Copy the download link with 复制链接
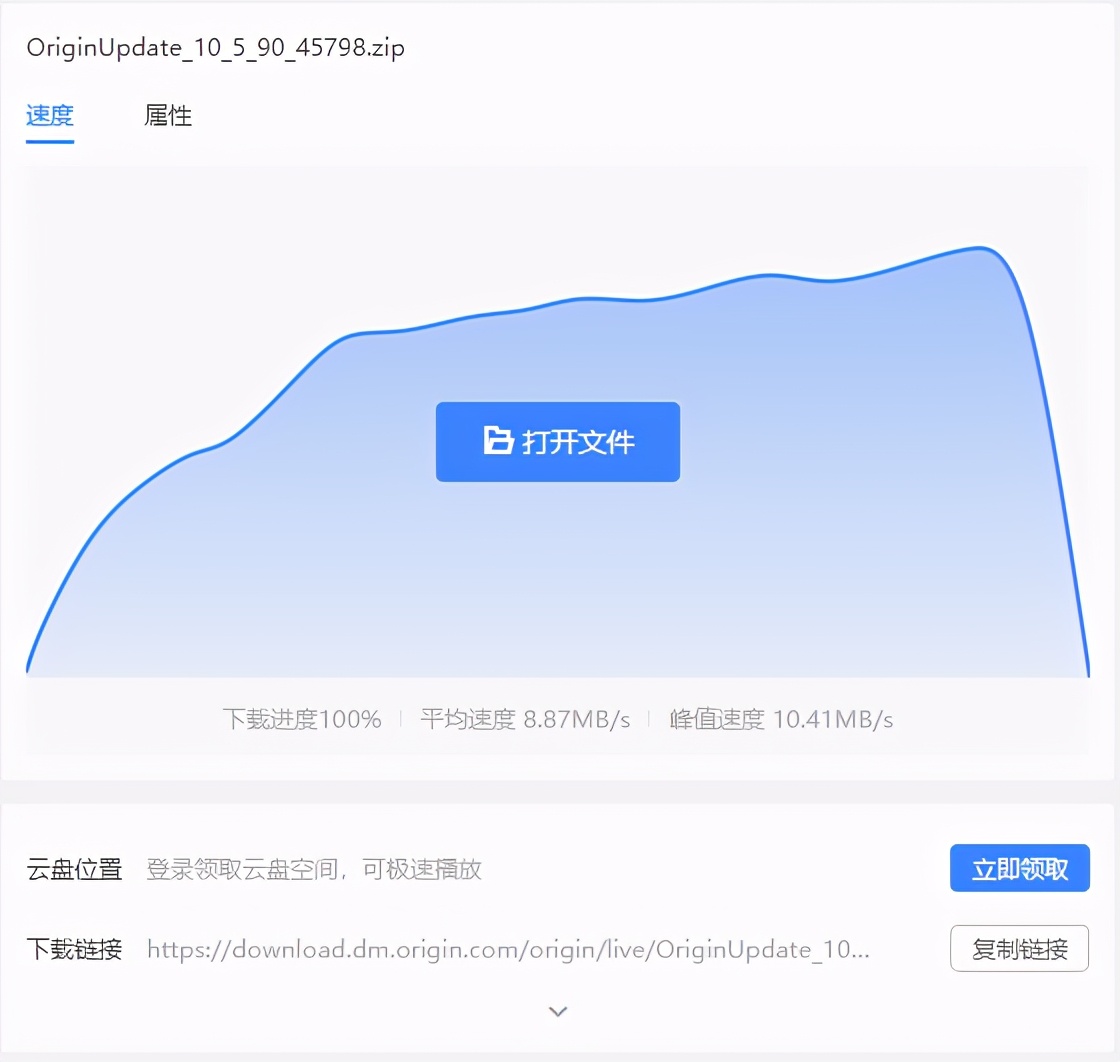Viewport: 1120px width, 1062px height. pyautogui.click(x=1019, y=948)
